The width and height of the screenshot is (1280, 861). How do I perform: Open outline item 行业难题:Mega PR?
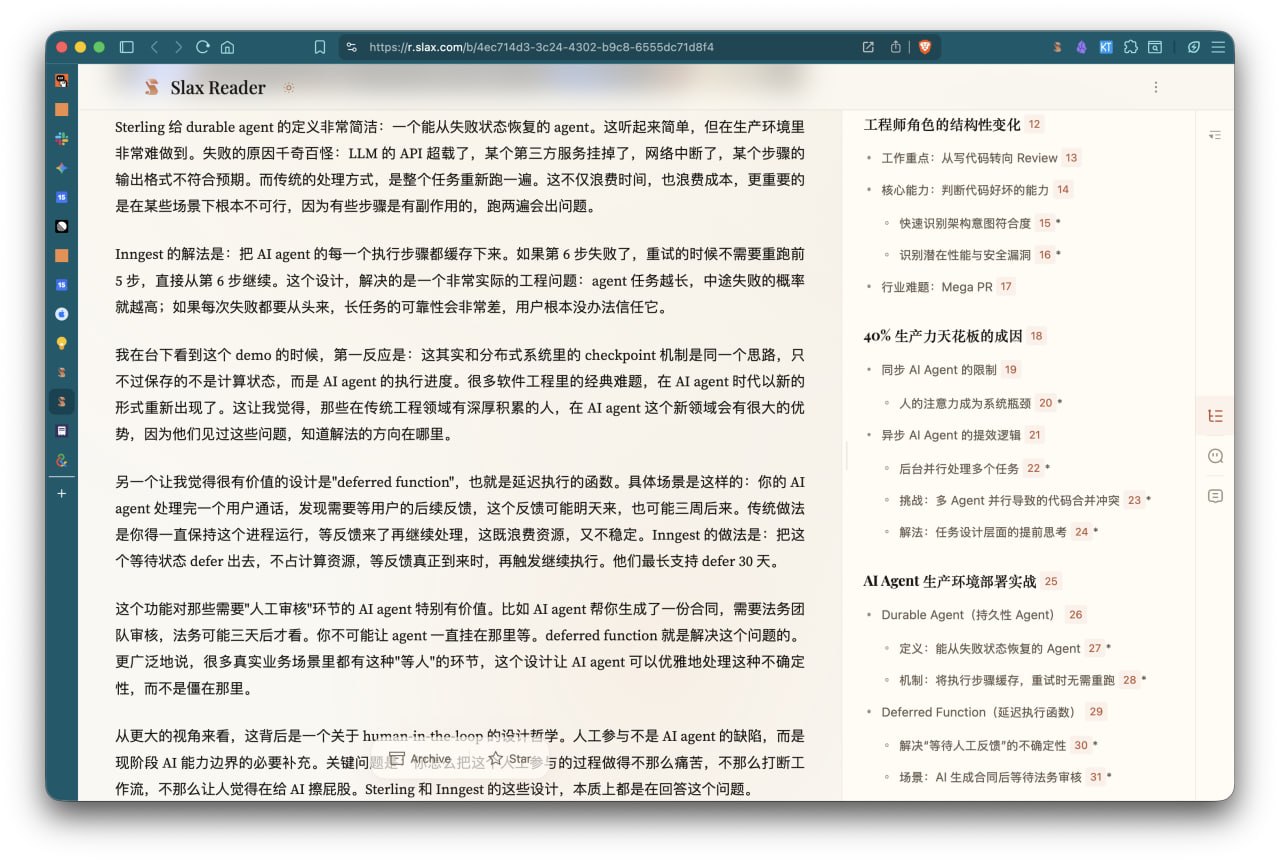click(x=937, y=287)
